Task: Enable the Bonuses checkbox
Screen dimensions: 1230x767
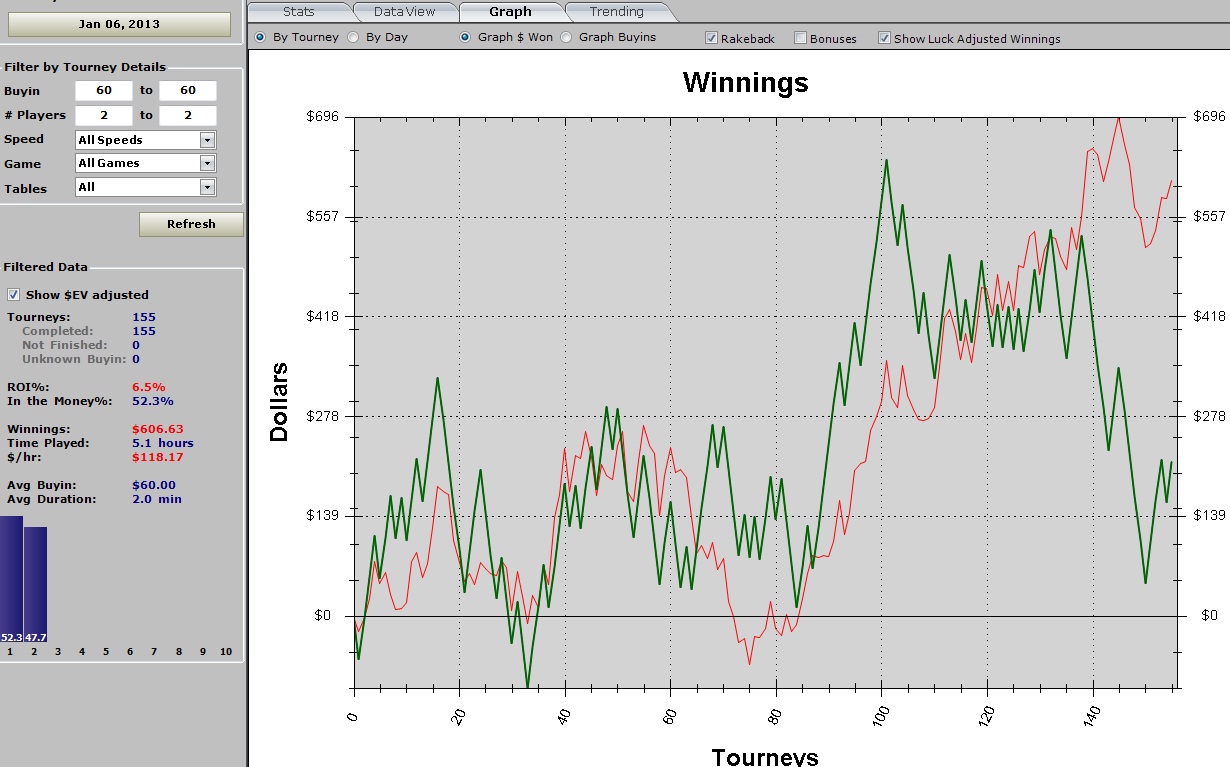Action: coord(801,39)
